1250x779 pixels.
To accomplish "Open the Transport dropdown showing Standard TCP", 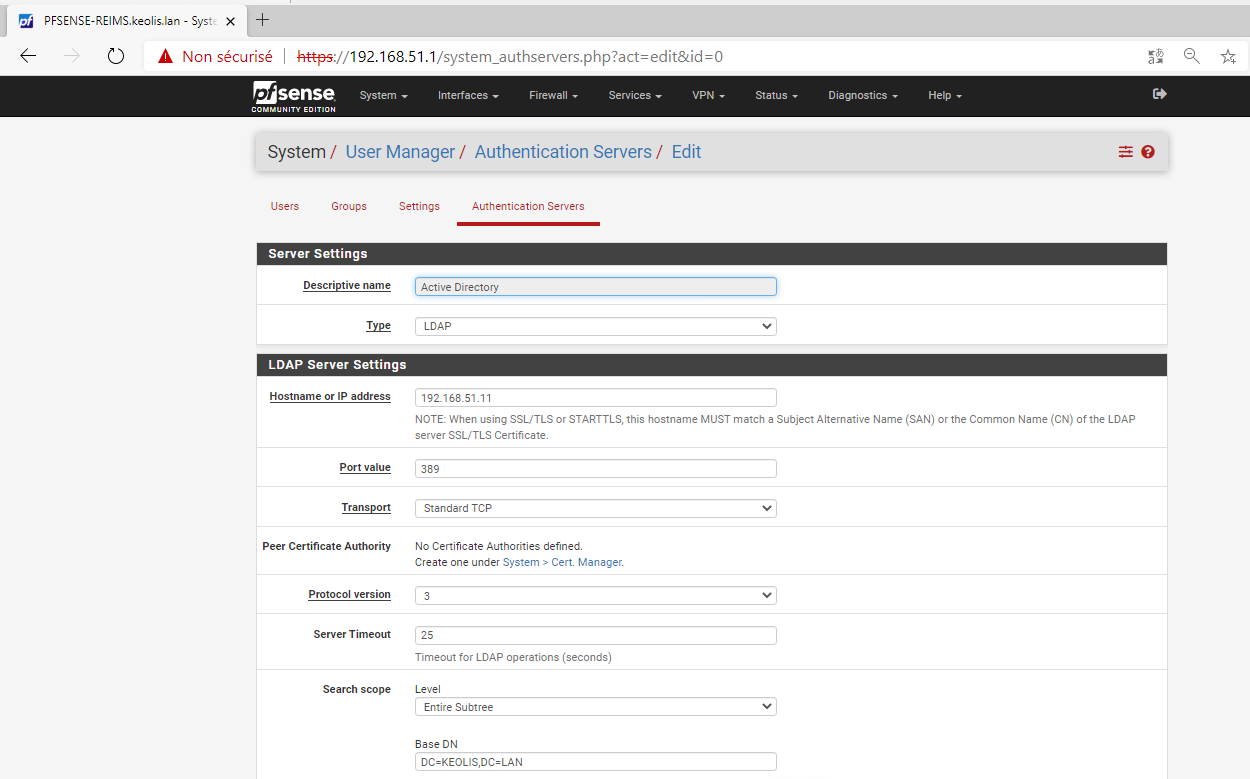I will point(596,508).
